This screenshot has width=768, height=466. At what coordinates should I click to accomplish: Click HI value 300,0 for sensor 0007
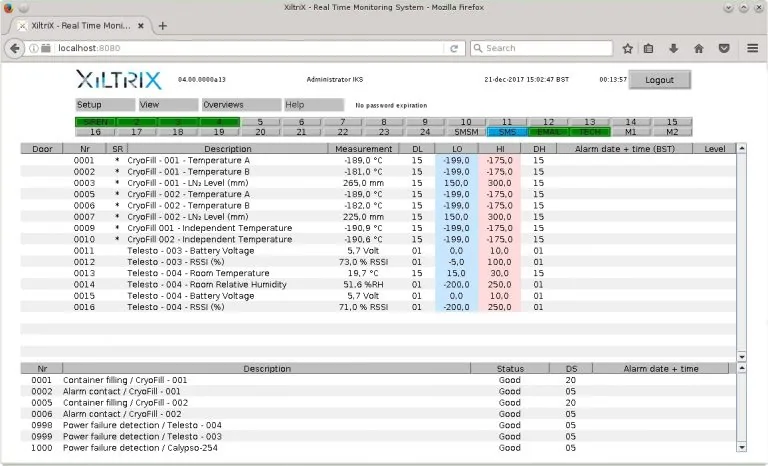(499, 217)
